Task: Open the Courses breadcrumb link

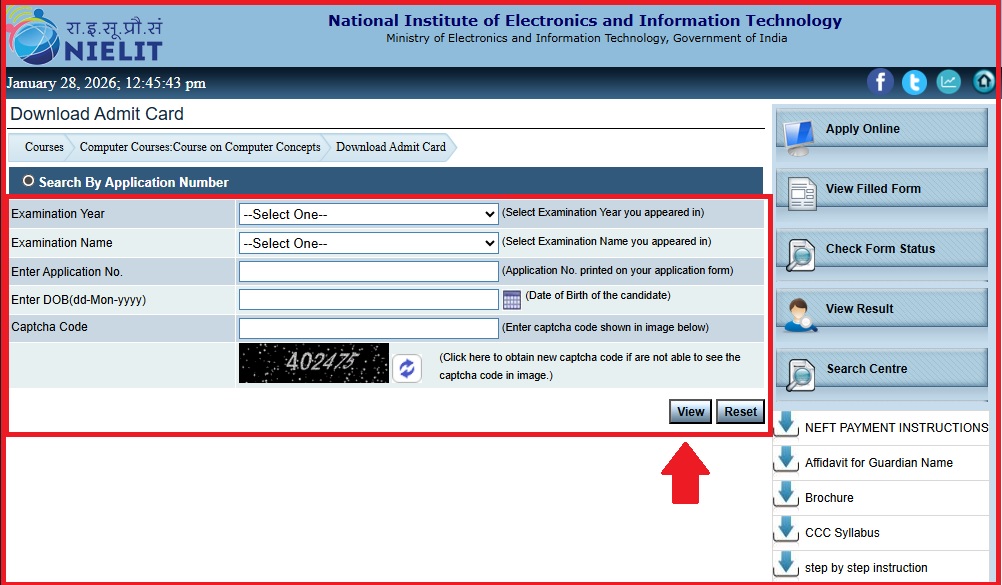Action: (x=41, y=146)
